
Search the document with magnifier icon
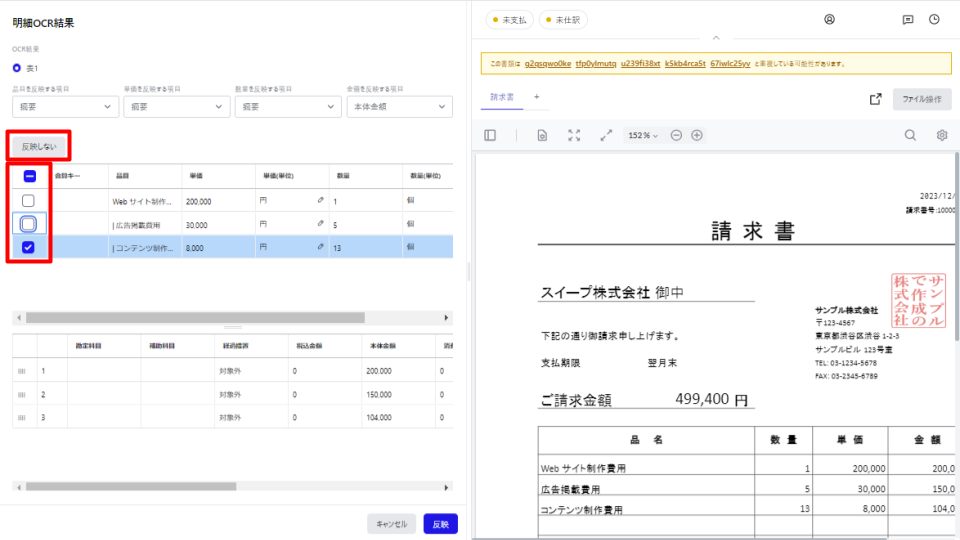[x=910, y=135]
